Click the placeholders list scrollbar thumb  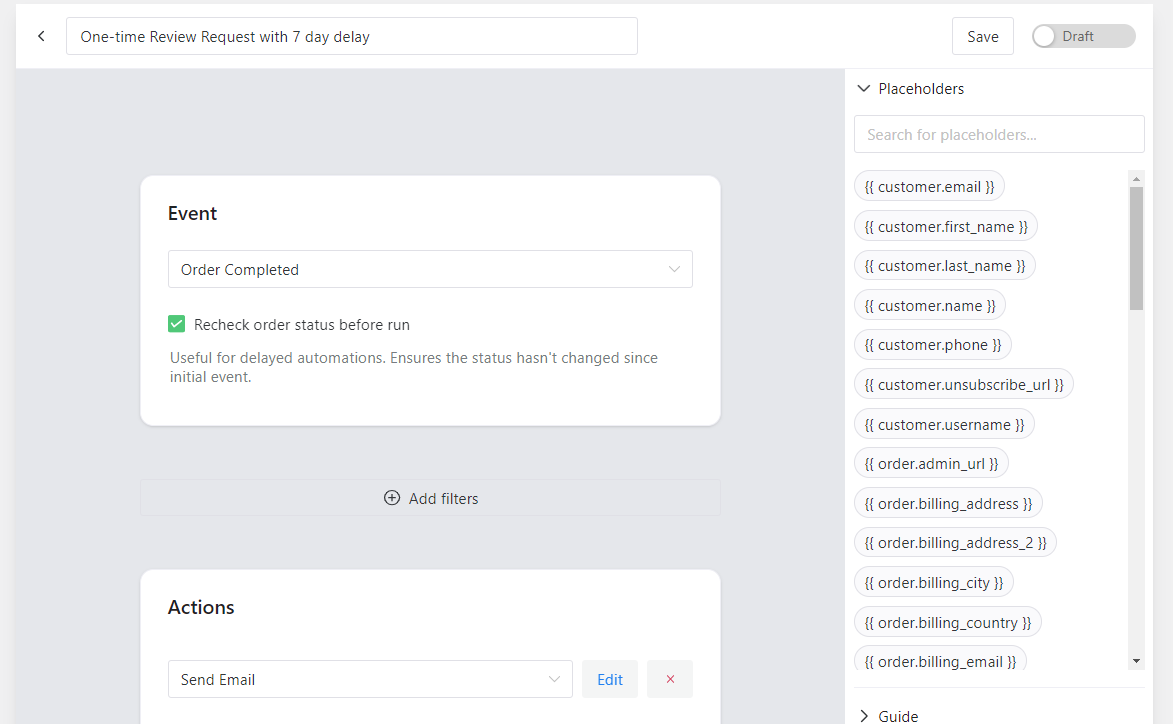[x=1136, y=248]
